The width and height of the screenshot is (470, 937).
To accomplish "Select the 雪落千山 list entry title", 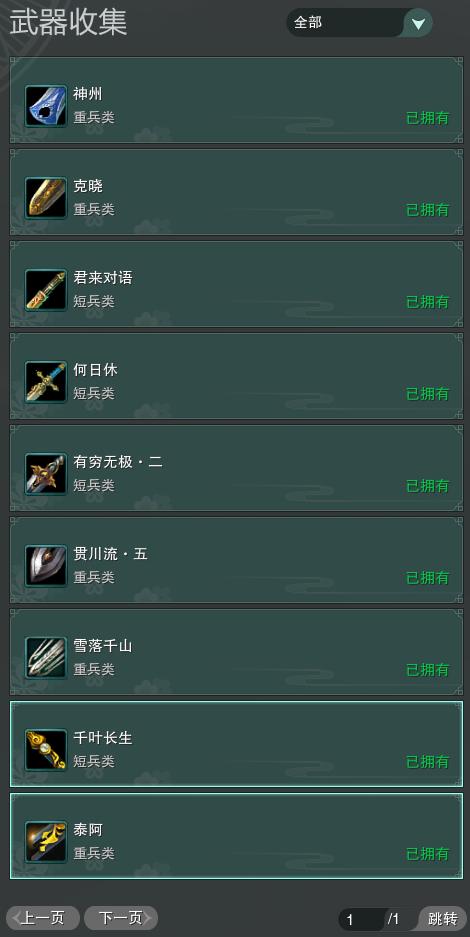I will [x=103, y=646].
